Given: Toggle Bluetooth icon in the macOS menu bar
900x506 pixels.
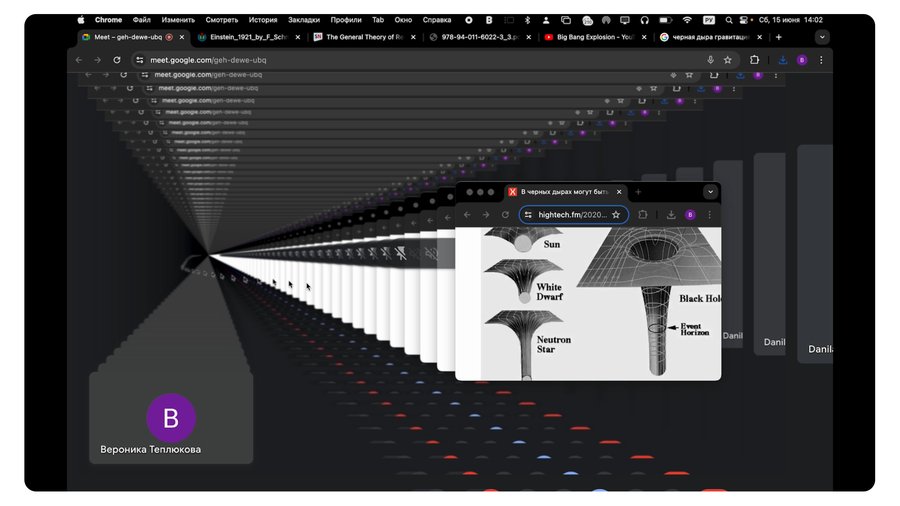Looking at the screenshot, I should coord(528,20).
